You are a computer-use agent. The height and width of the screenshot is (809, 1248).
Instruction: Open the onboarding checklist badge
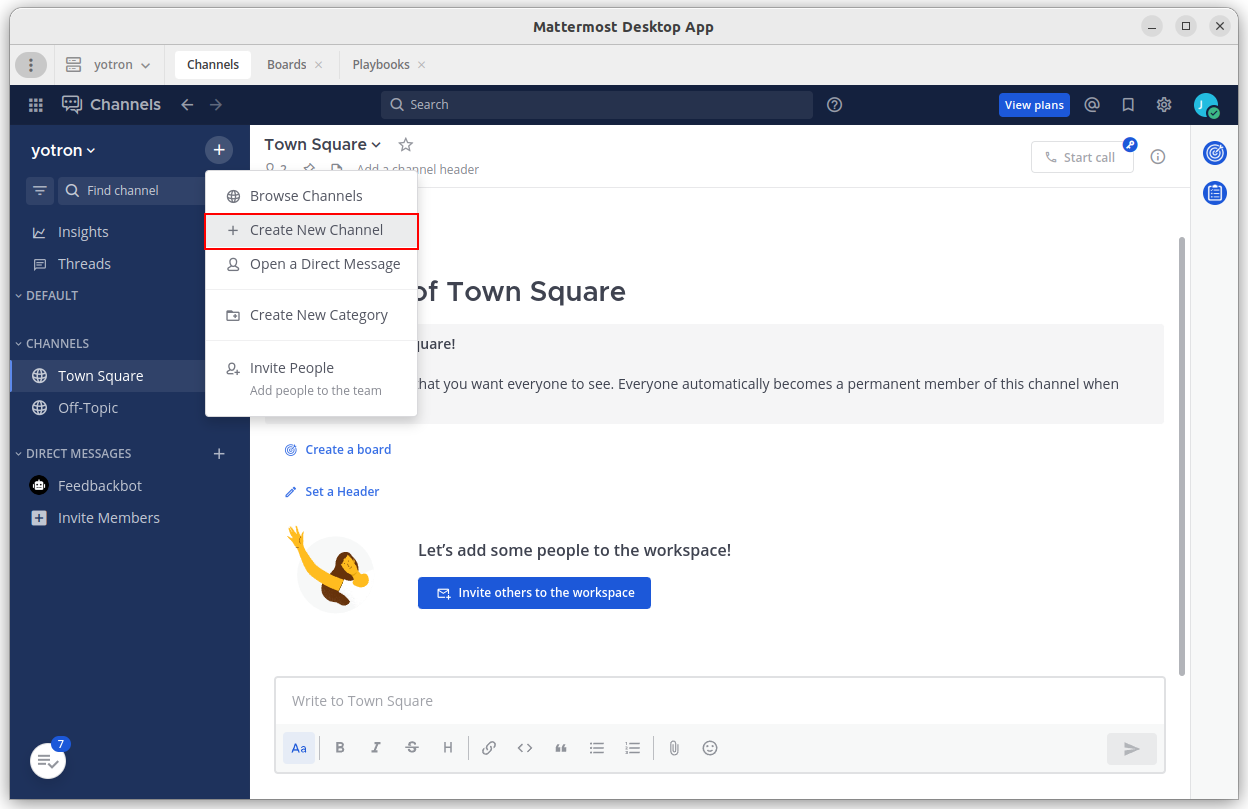tap(47, 761)
